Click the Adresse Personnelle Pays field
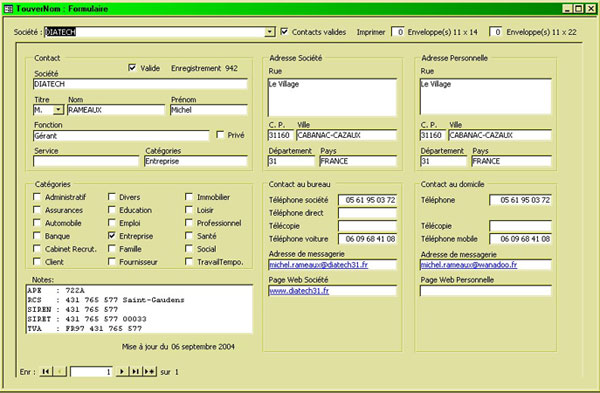600x393 pixels. pyautogui.click(x=512, y=161)
